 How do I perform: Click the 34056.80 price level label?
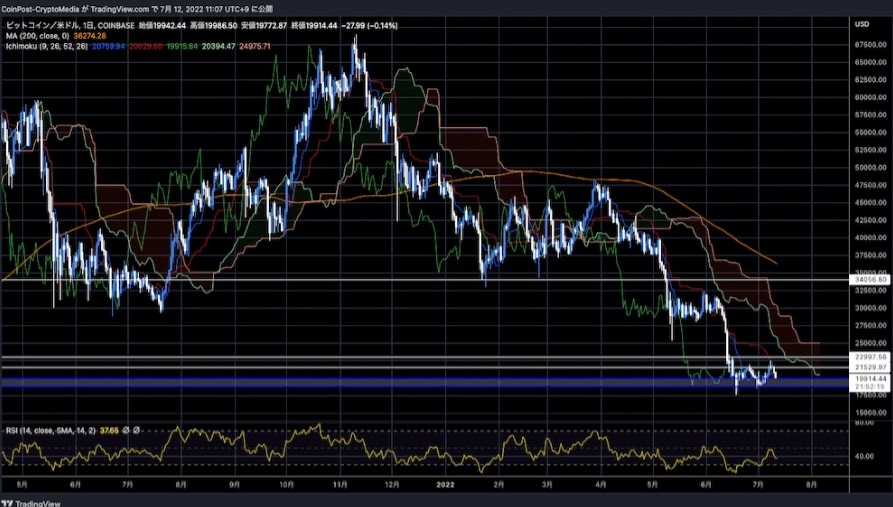pos(870,280)
